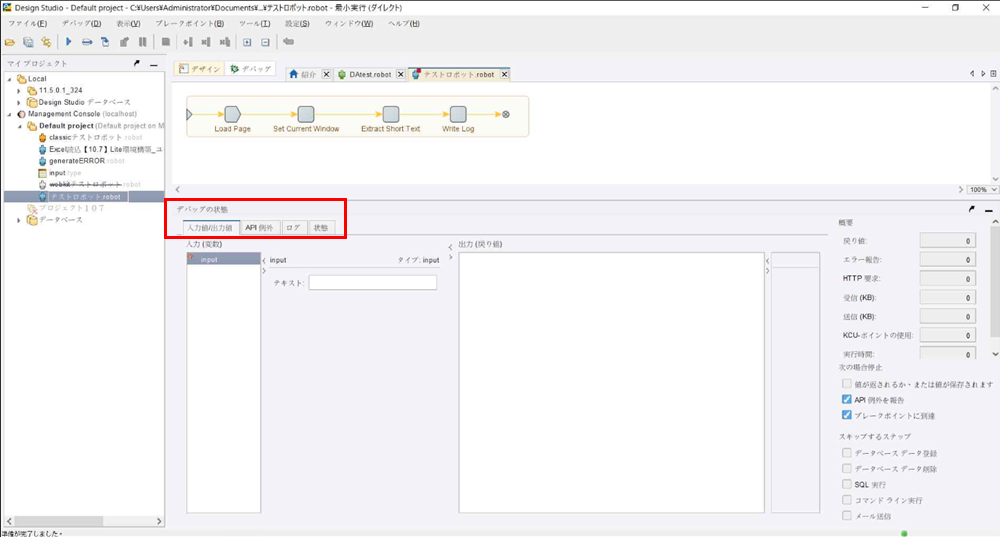The width and height of the screenshot is (1000, 537).
Task: Close the DAtest.robot tab
Action: point(401,75)
